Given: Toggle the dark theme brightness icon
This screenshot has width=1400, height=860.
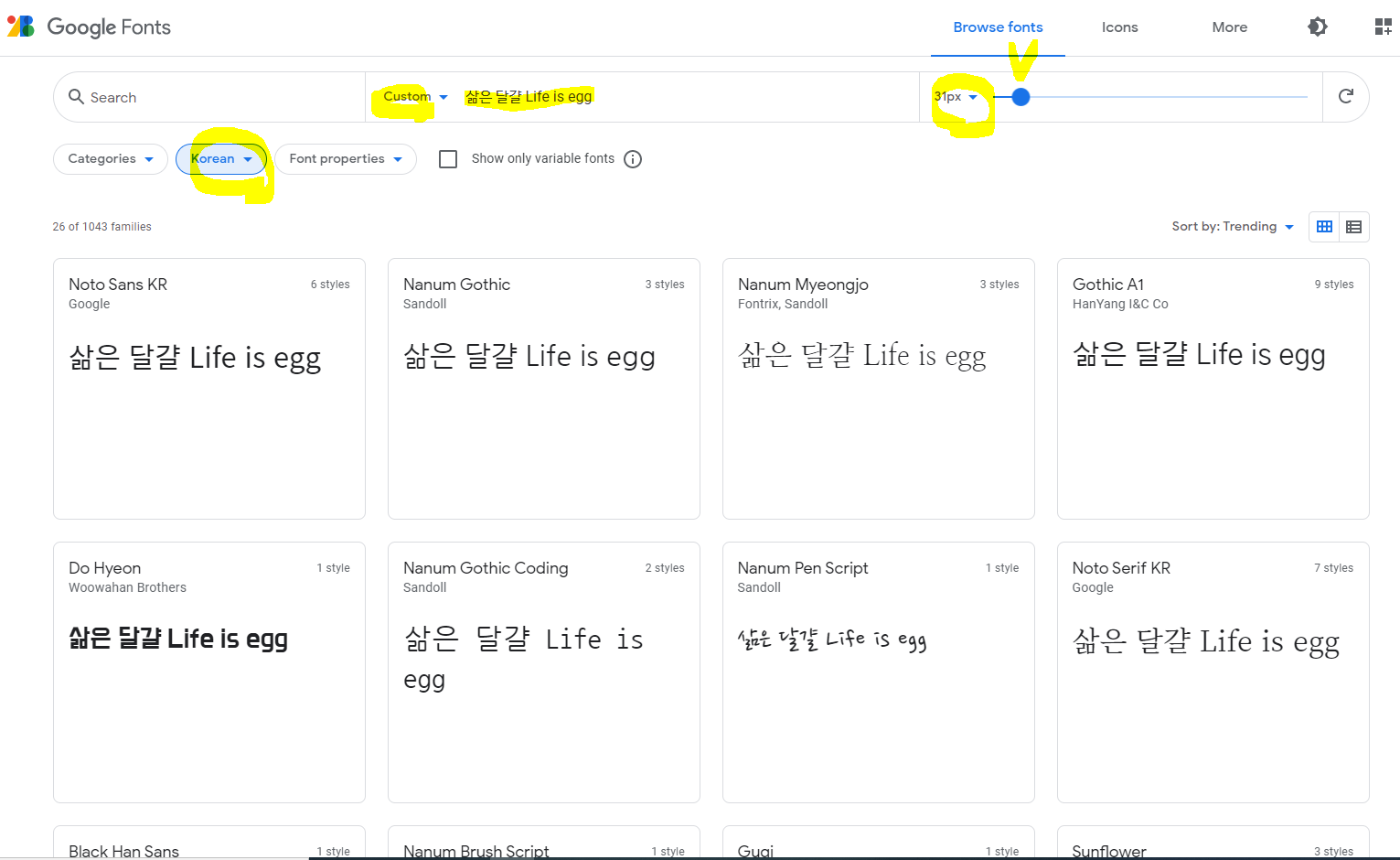Looking at the screenshot, I should pyautogui.click(x=1318, y=27).
